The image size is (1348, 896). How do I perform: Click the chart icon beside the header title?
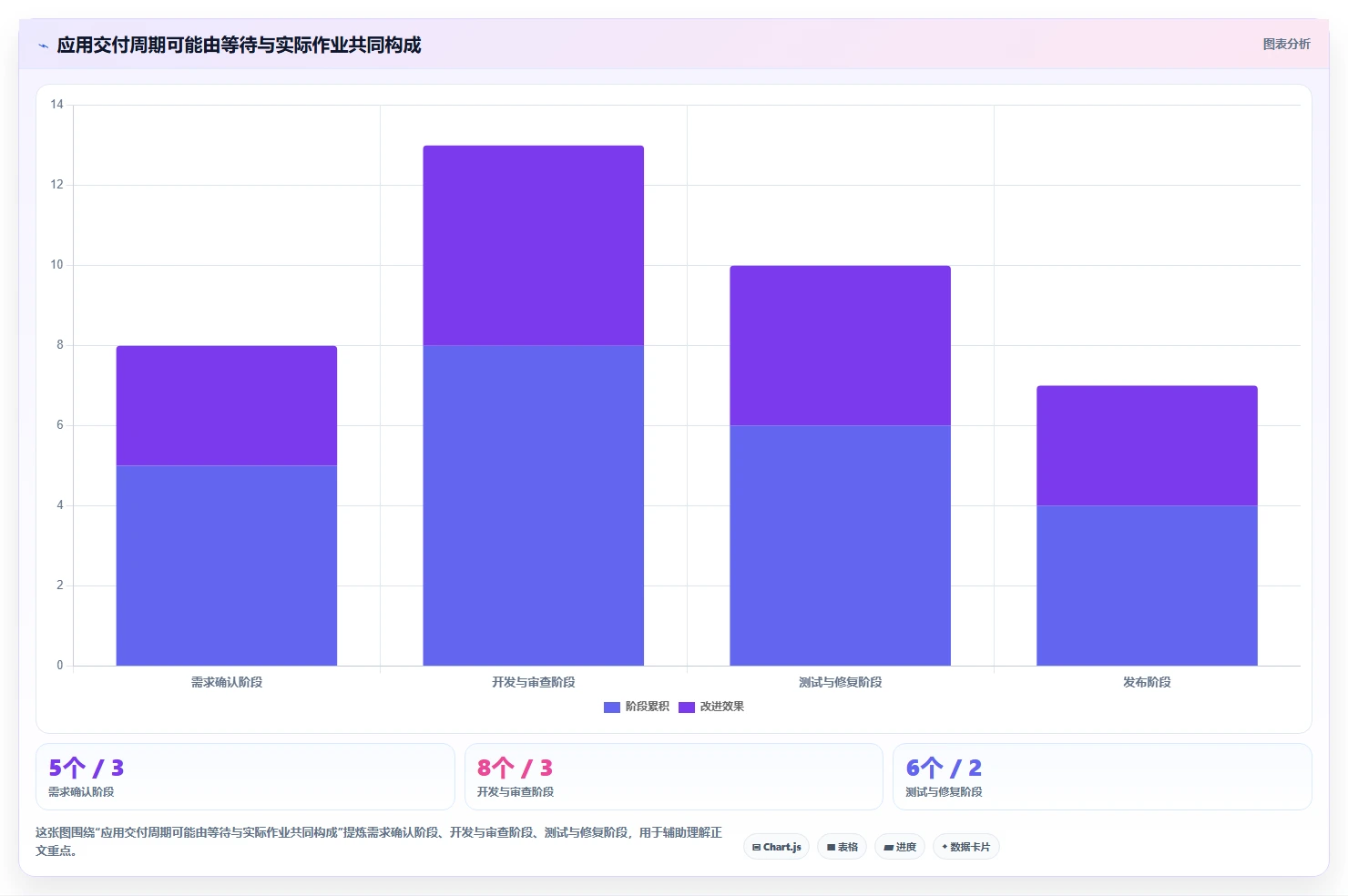[43, 46]
